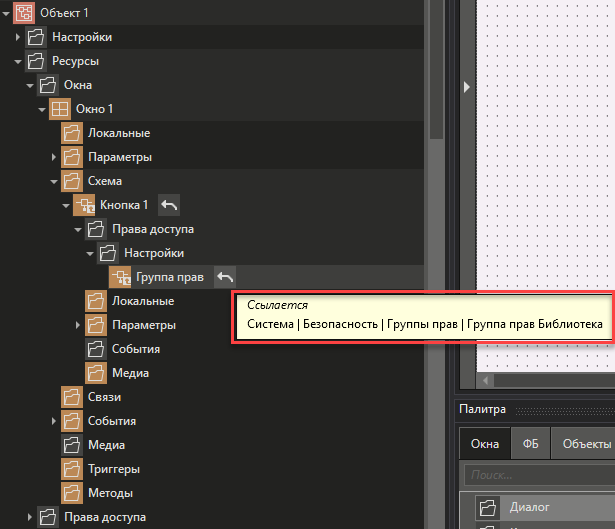Click the Группа прав node icon
The height and width of the screenshot is (529, 615).
(x=119, y=277)
